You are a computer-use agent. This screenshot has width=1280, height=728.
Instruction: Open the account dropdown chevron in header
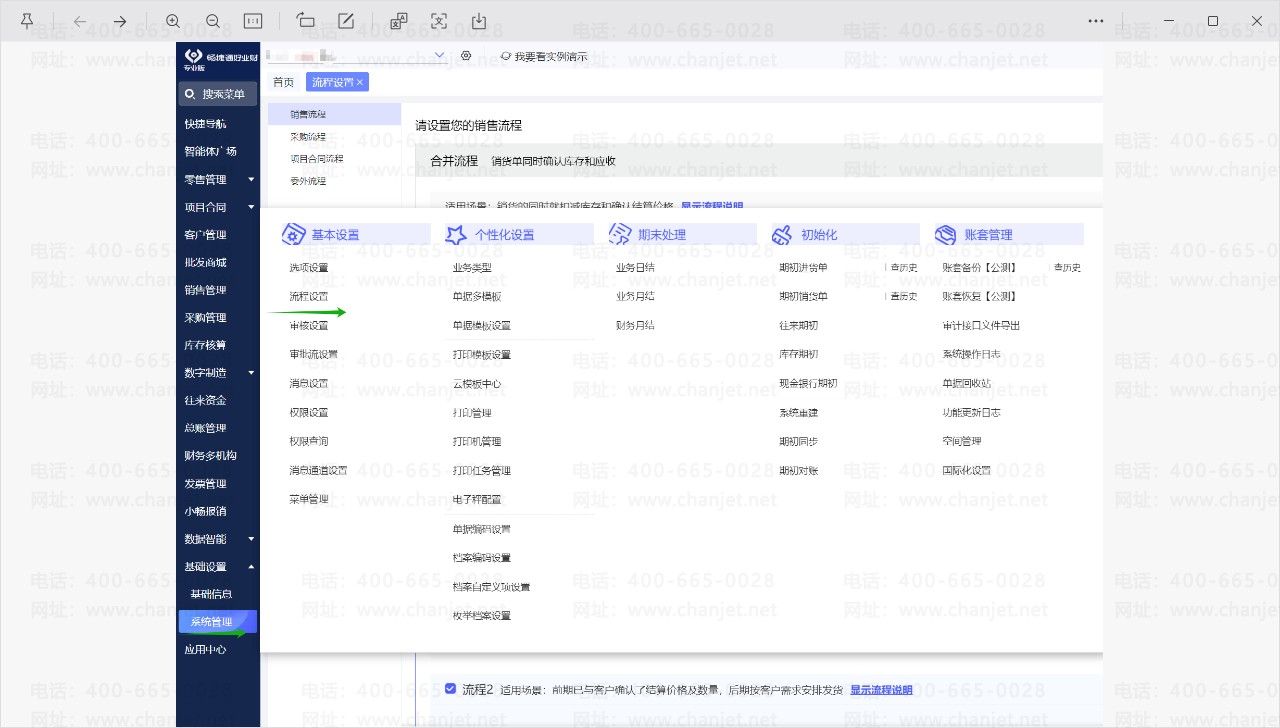[440, 56]
